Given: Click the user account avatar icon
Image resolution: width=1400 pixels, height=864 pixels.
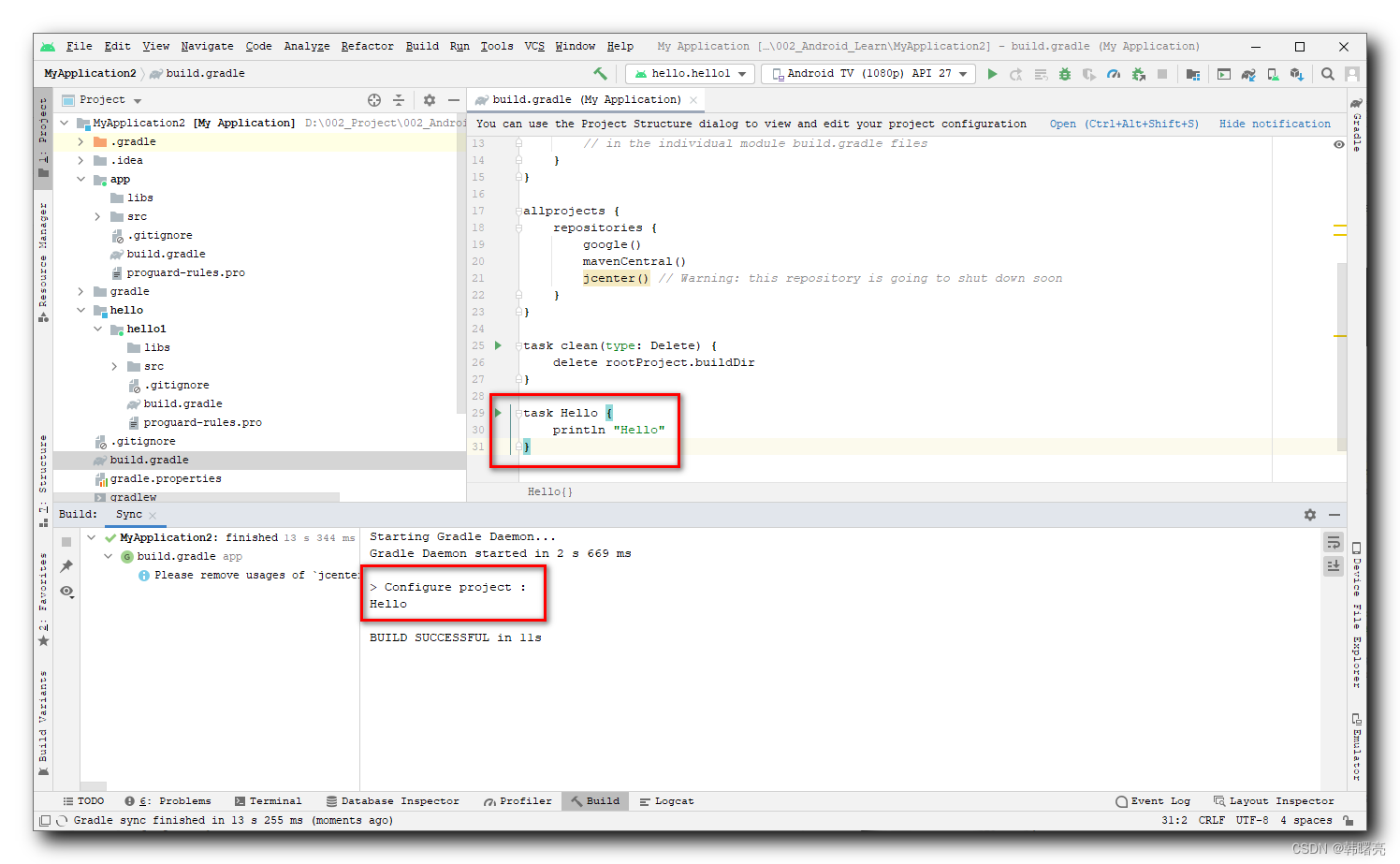Looking at the screenshot, I should point(1352,74).
